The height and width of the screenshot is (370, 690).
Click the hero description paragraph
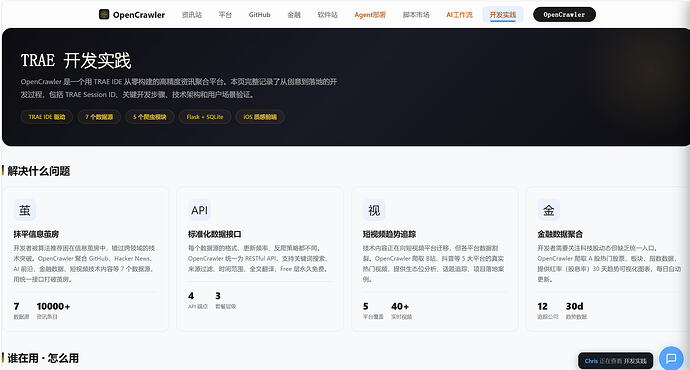179,88
